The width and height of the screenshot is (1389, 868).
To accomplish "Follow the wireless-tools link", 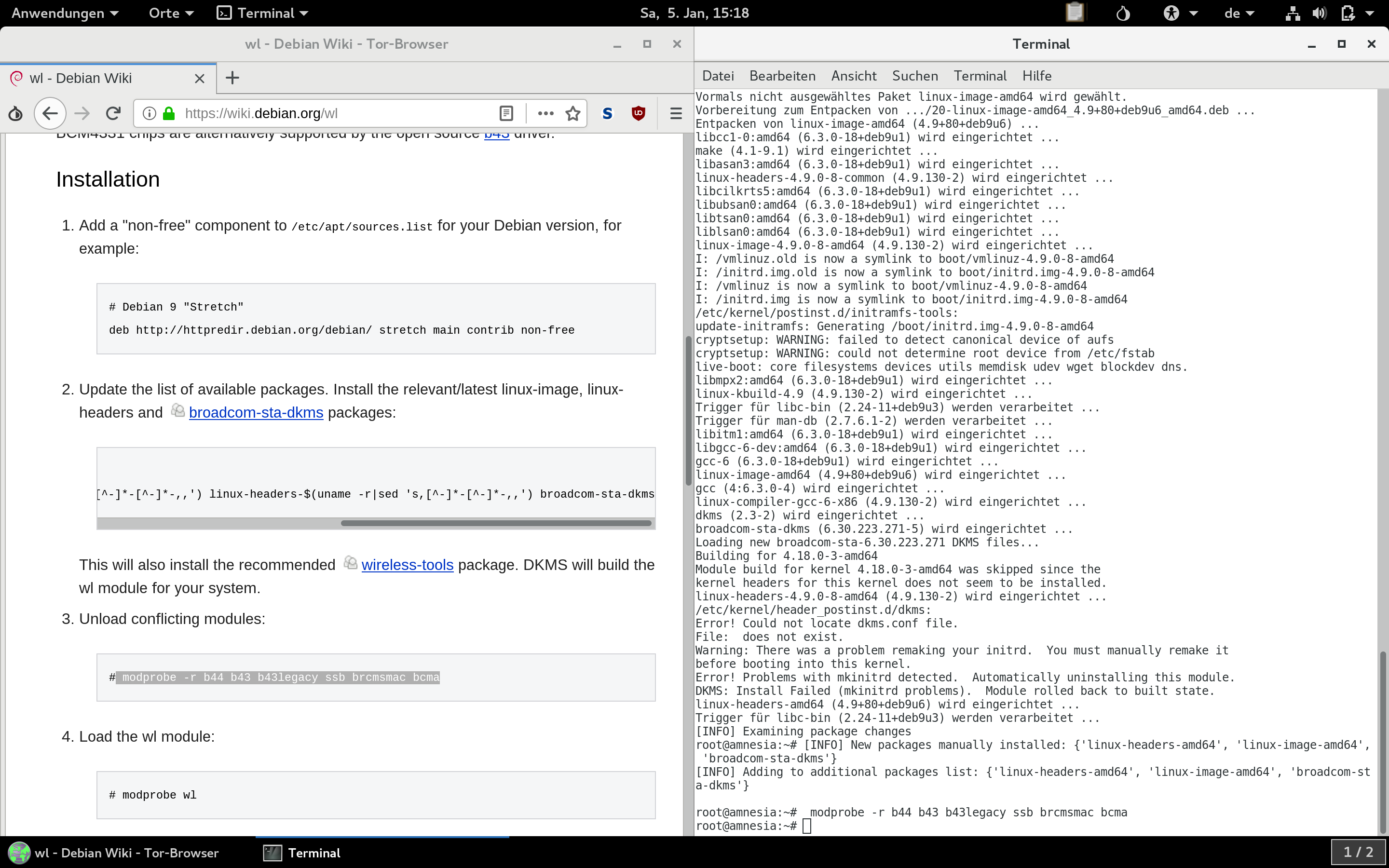I will (408, 565).
